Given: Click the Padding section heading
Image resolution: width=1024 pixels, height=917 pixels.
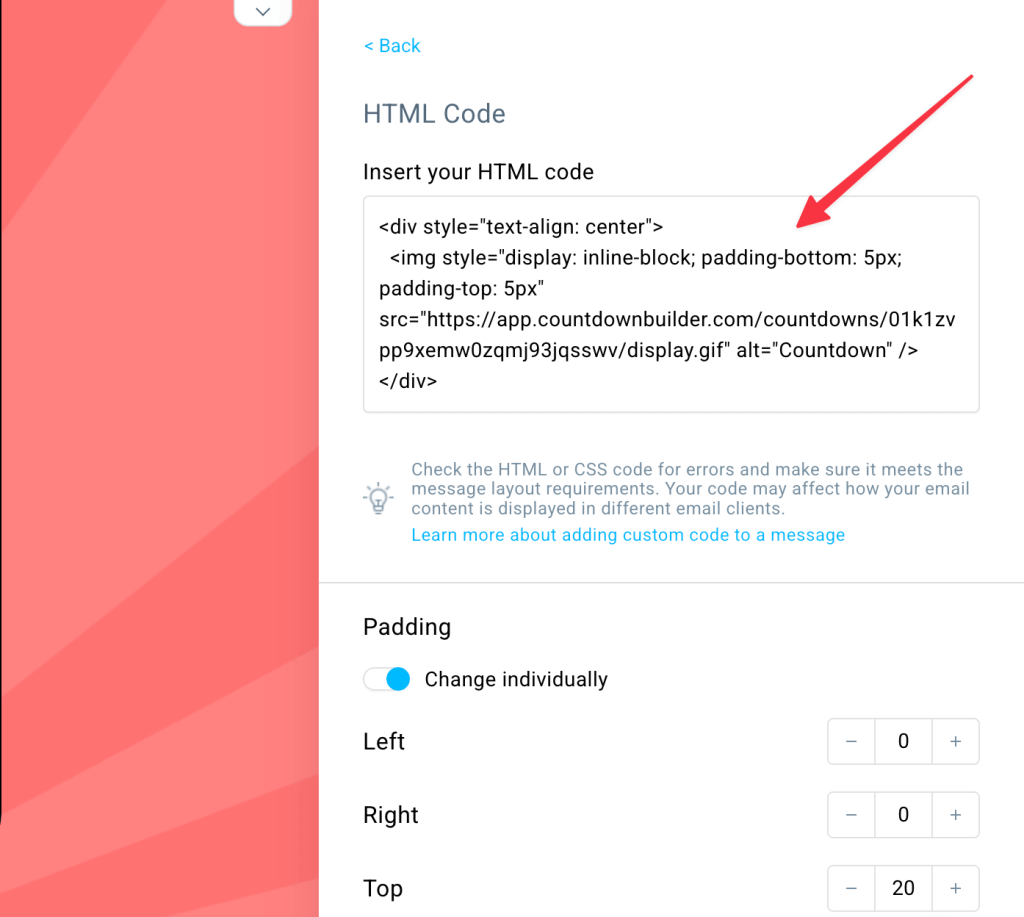Looking at the screenshot, I should pyautogui.click(x=407, y=627).
